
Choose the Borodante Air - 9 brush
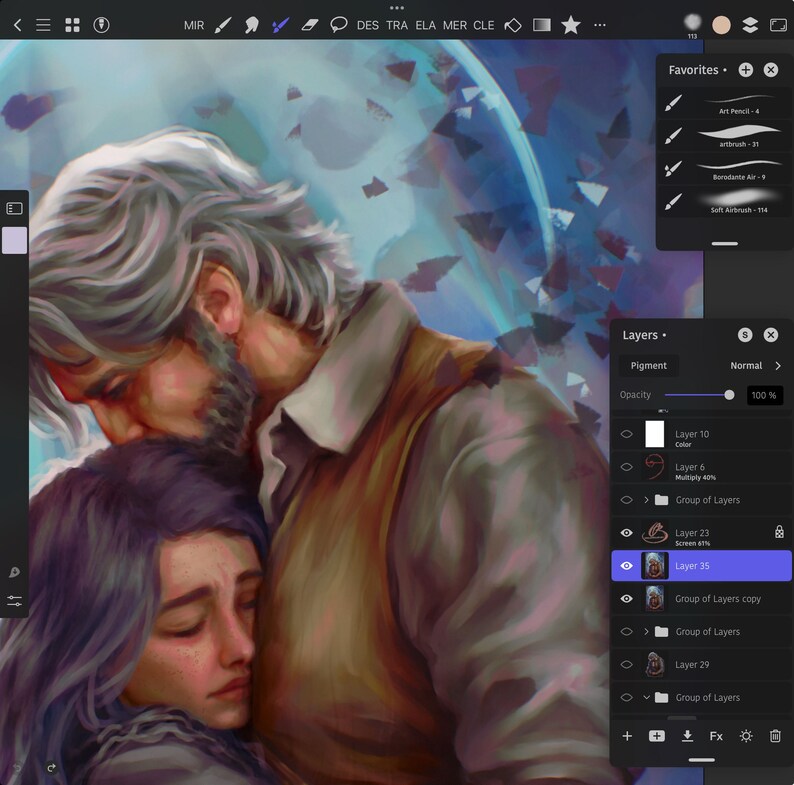click(x=724, y=169)
